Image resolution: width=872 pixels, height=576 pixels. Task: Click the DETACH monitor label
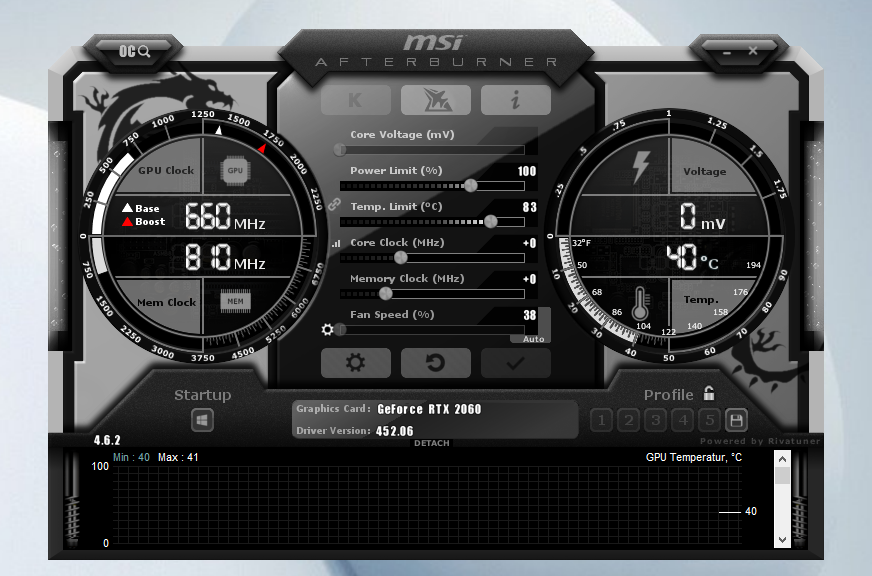tap(432, 443)
